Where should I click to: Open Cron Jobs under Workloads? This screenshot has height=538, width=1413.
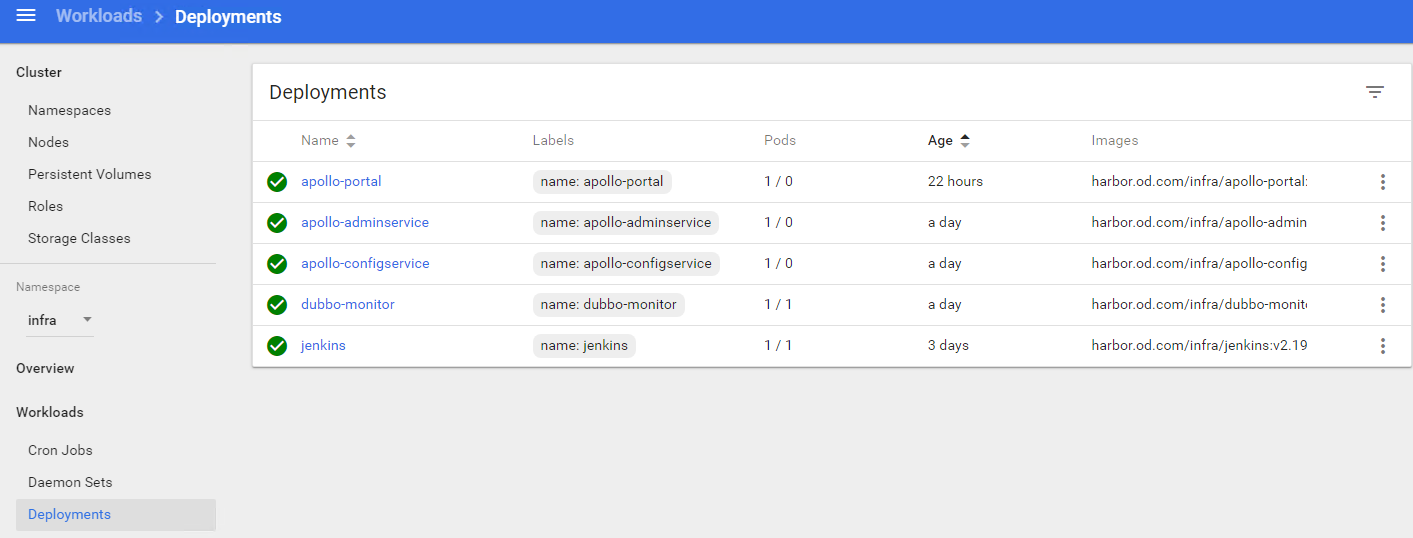click(x=60, y=451)
